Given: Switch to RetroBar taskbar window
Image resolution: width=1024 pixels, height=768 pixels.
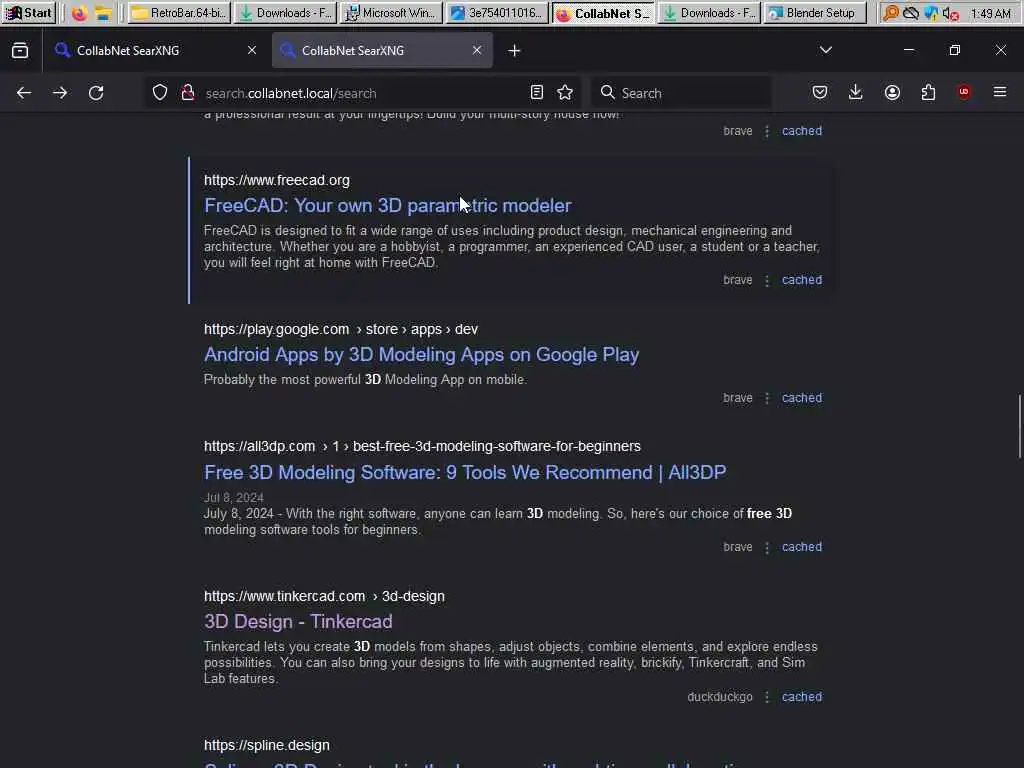Looking at the screenshot, I should coord(179,13).
